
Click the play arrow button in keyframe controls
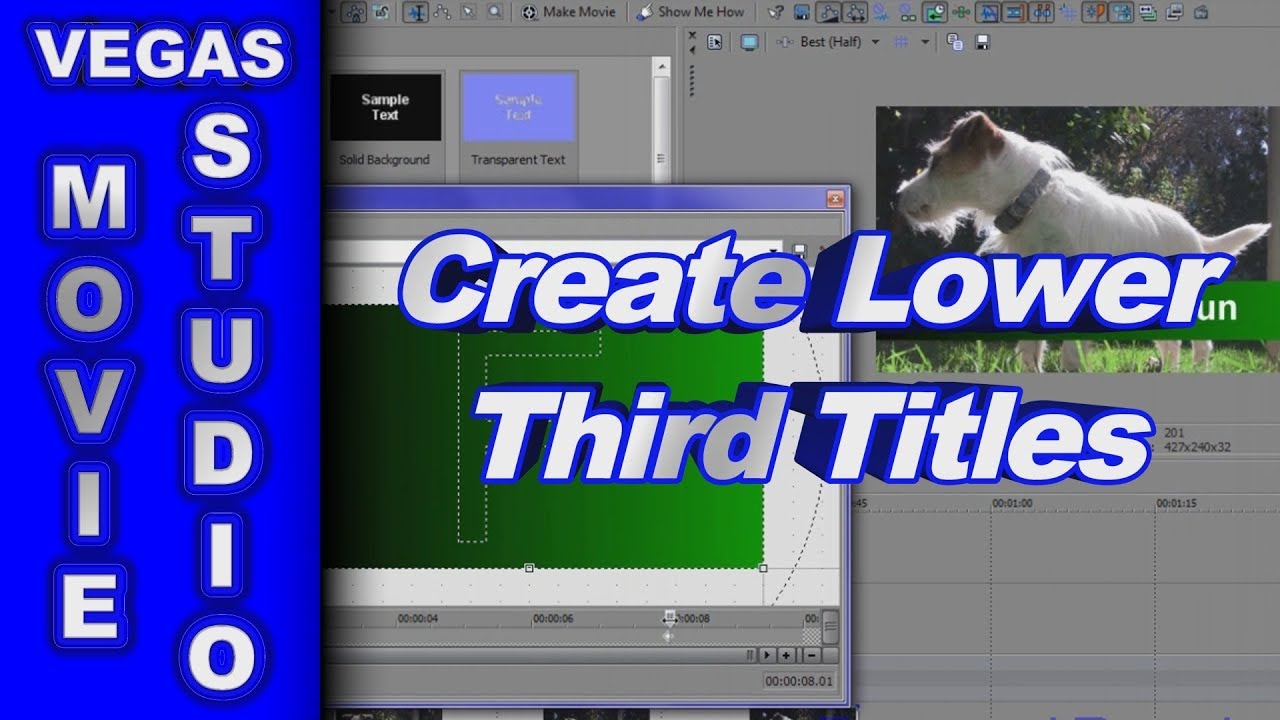[767, 655]
